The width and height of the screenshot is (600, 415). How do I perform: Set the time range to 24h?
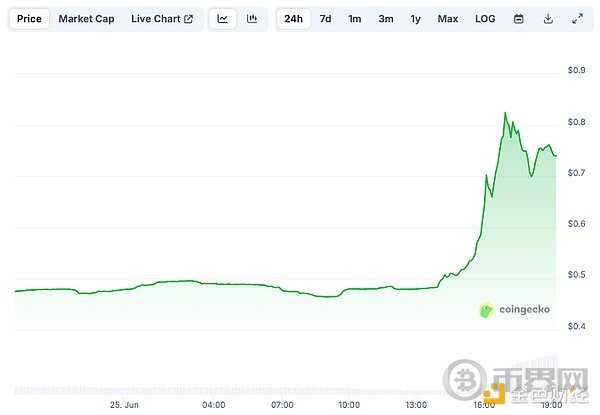click(294, 19)
